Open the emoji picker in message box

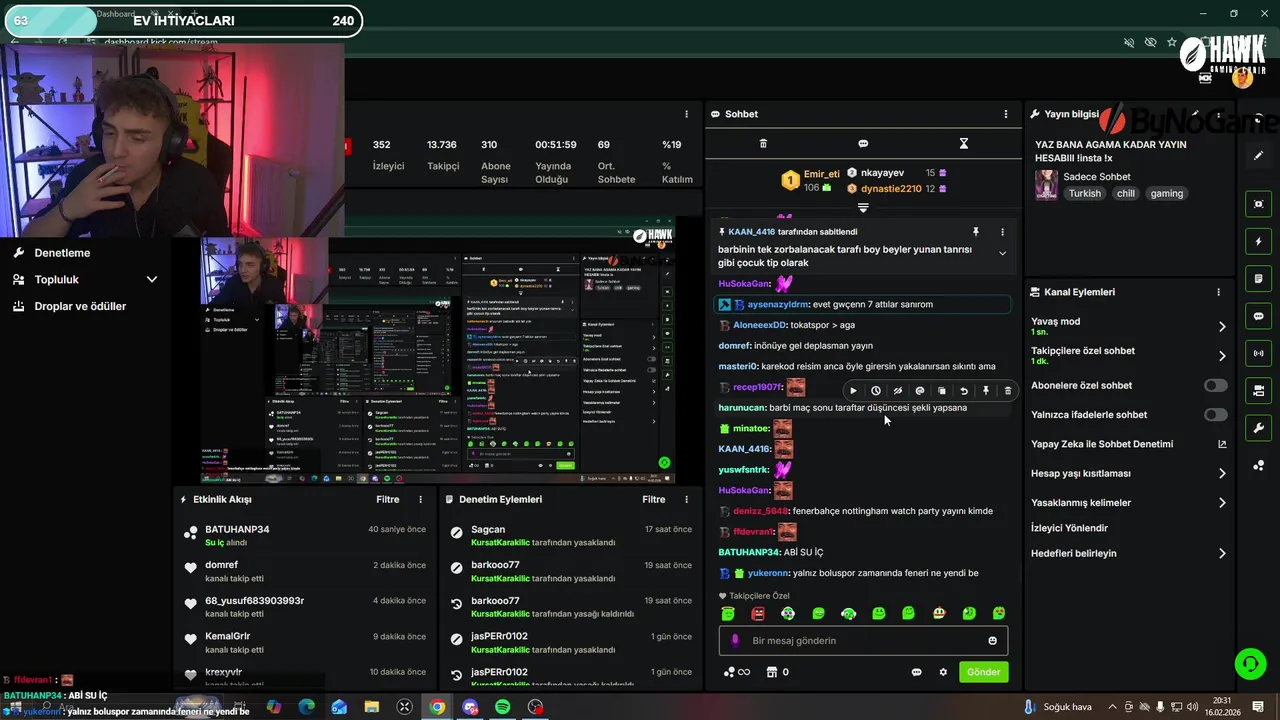(x=992, y=641)
